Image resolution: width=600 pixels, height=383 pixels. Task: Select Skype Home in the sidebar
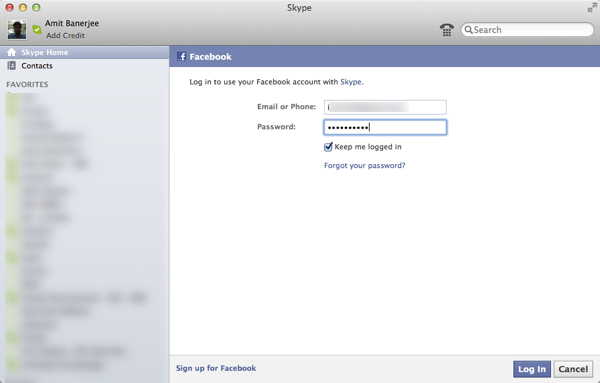coord(85,52)
